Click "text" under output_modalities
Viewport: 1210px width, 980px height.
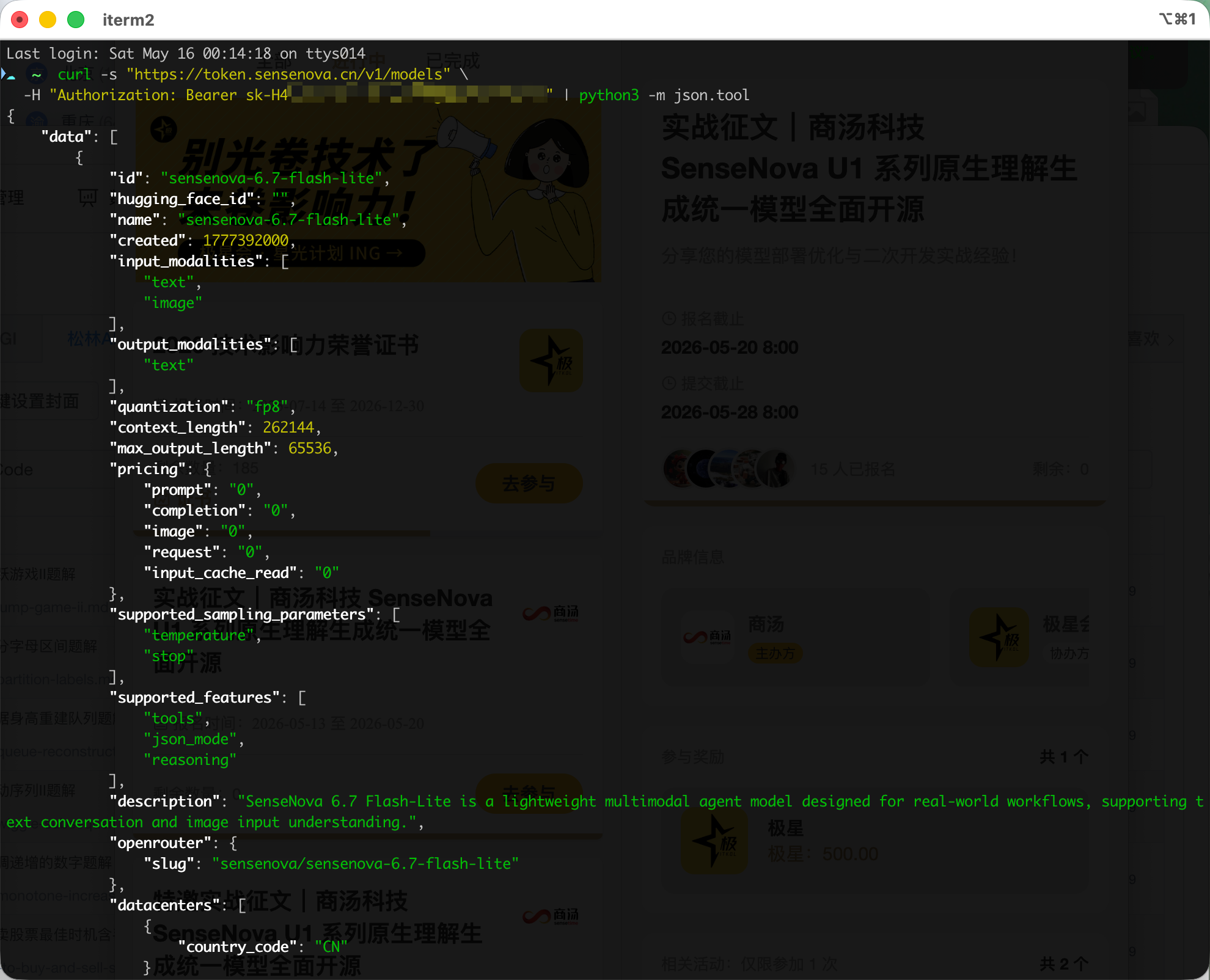click(169, 365)
